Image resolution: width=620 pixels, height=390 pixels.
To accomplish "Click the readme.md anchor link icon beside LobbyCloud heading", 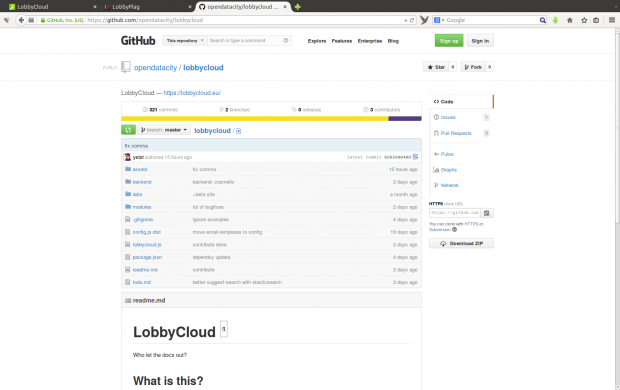I will pos(223,329).
